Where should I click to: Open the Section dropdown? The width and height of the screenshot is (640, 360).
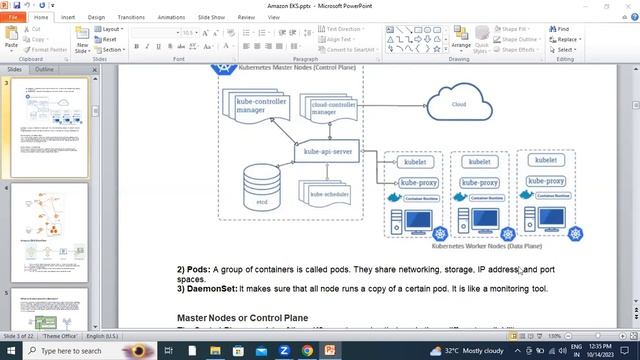110,49
